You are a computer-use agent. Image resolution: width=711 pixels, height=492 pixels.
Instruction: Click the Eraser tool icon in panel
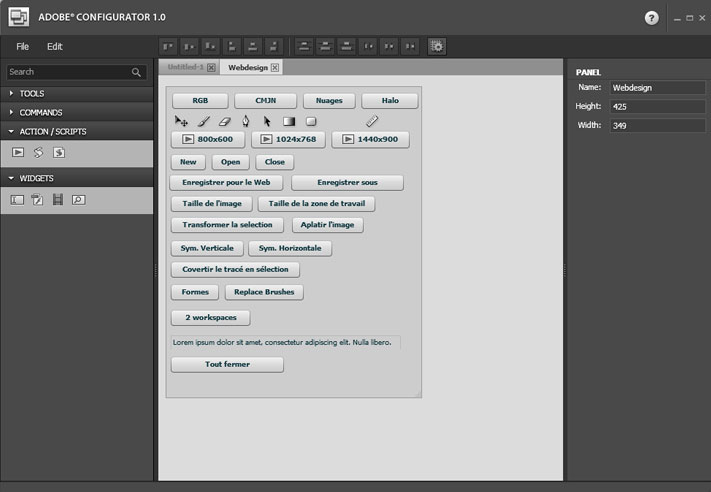[x=224, y=121]
